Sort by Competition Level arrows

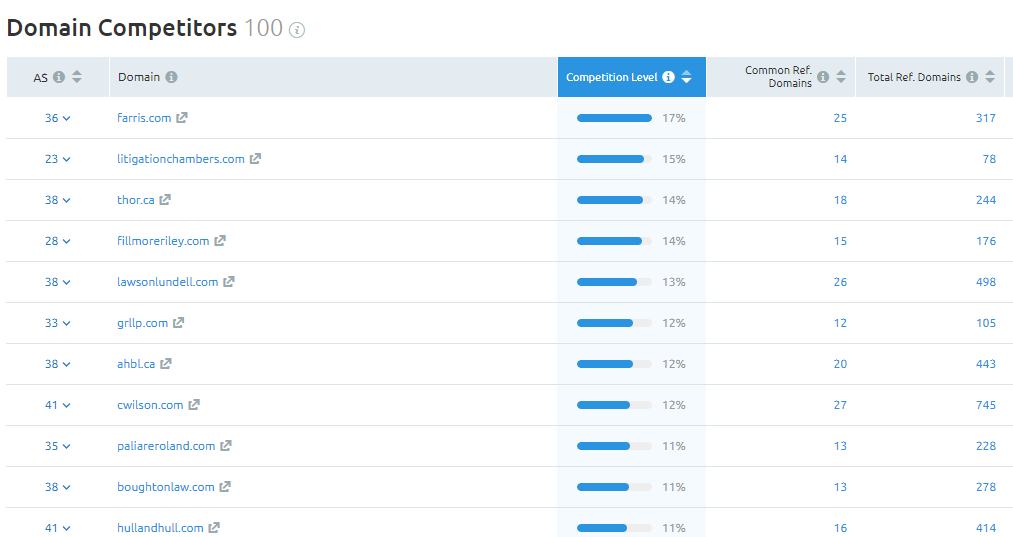point(687,77)
